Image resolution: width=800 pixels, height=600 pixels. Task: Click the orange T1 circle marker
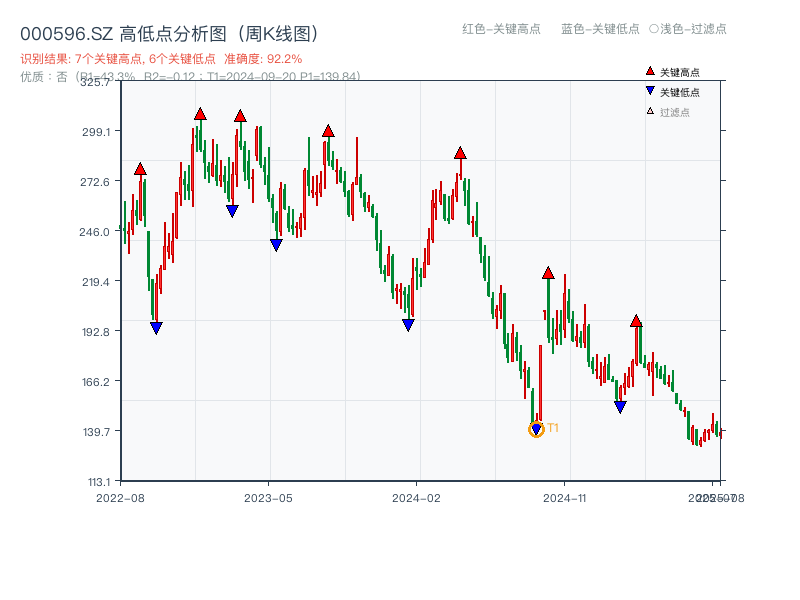point(535,430)
